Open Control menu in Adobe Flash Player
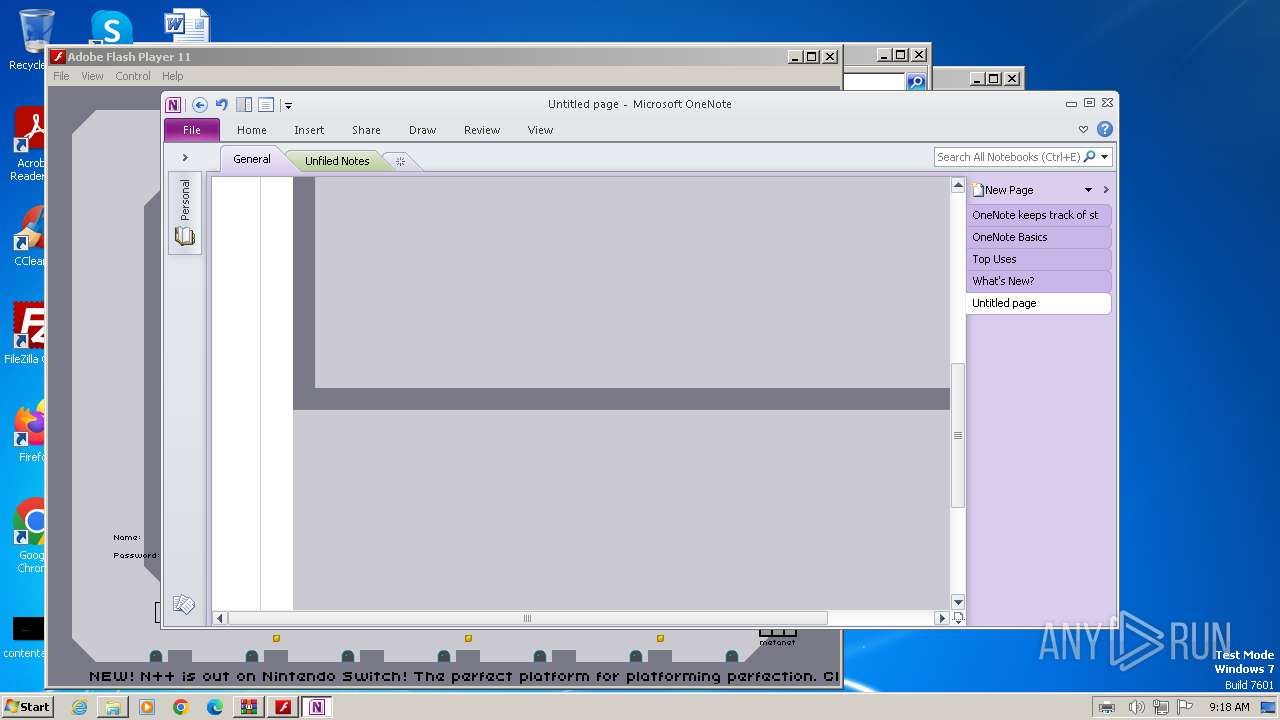 pyautogui.click(x=133, y=76)
